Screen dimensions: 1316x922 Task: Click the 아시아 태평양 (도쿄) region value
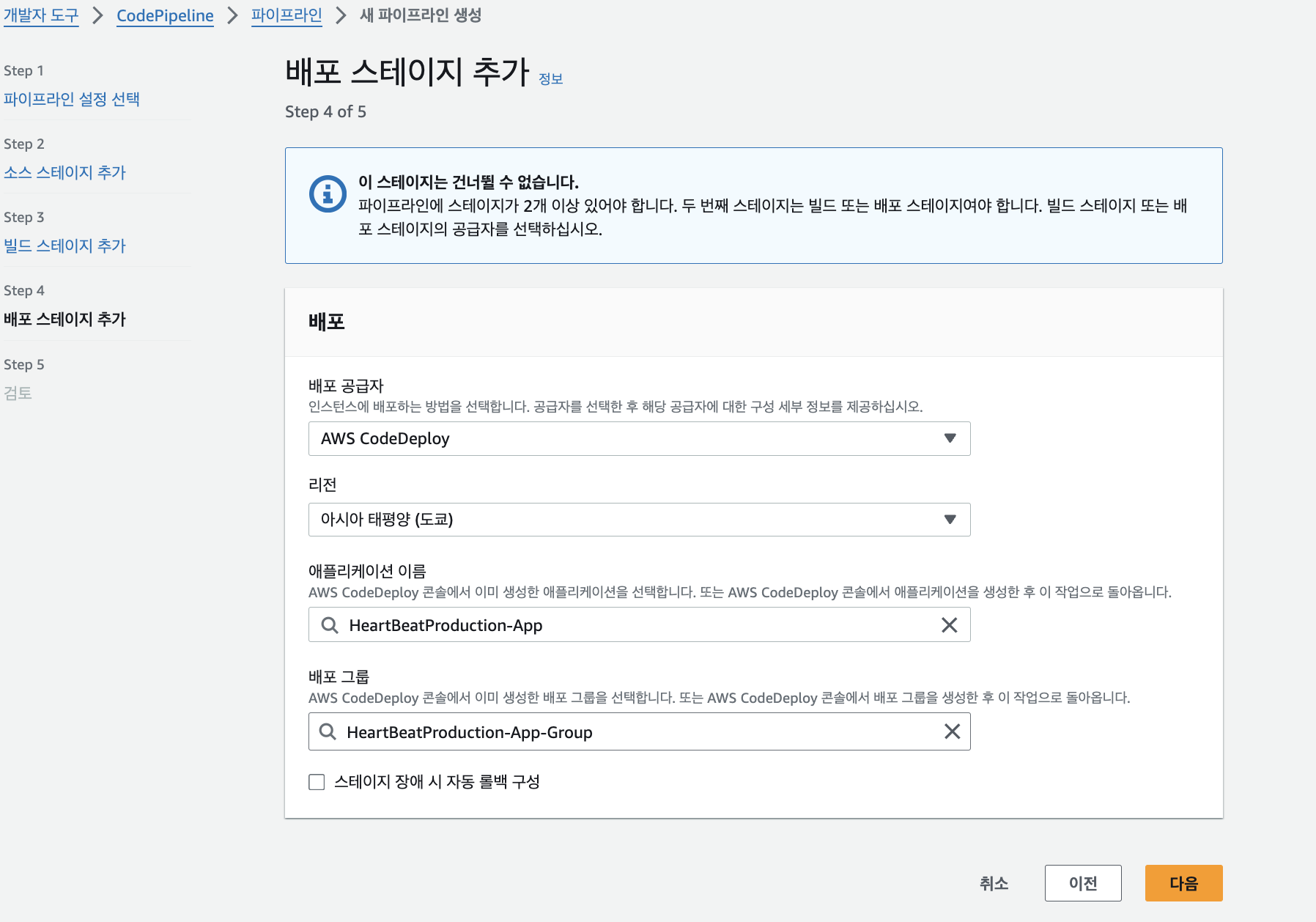387,520
